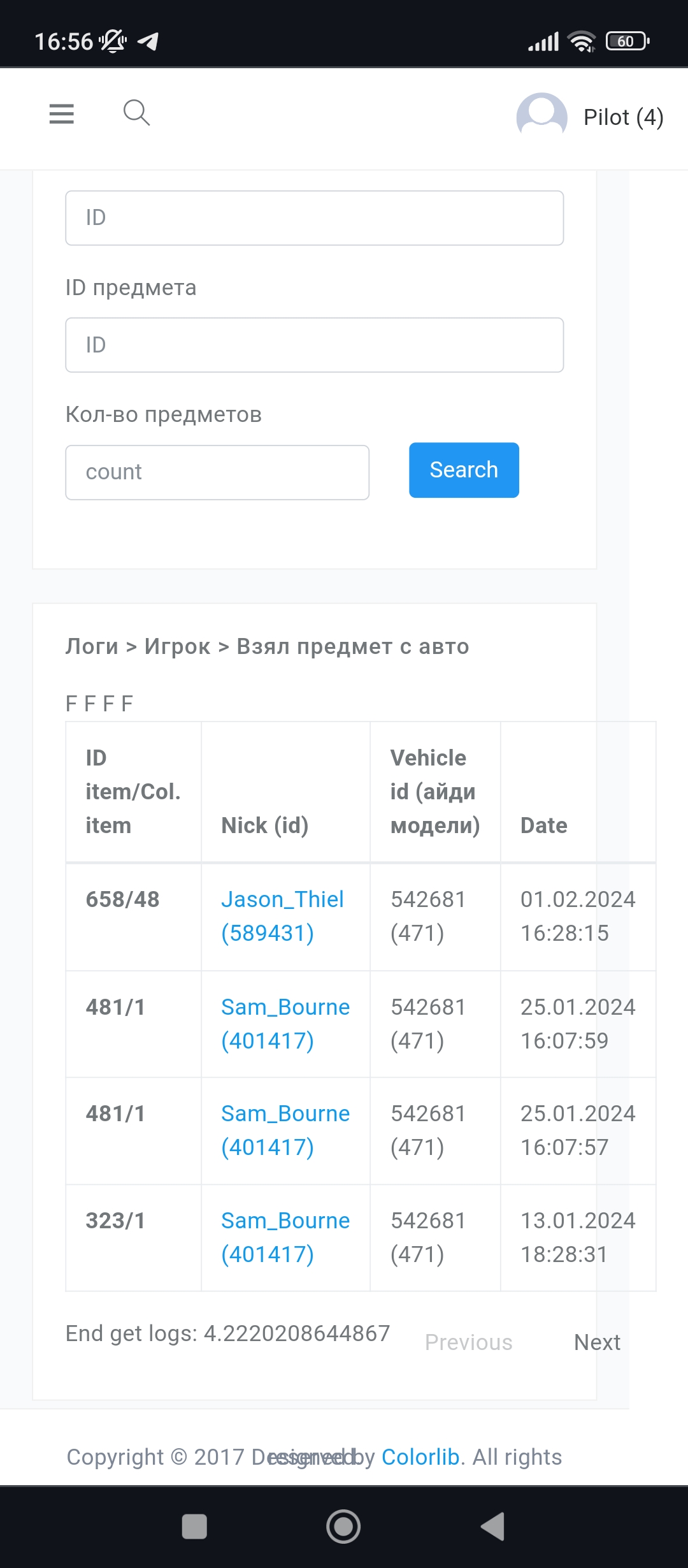The height and width of the screenshot is (1568, 688).
Task: Open the Colorlib footer link
Action: coord(420,1457)
